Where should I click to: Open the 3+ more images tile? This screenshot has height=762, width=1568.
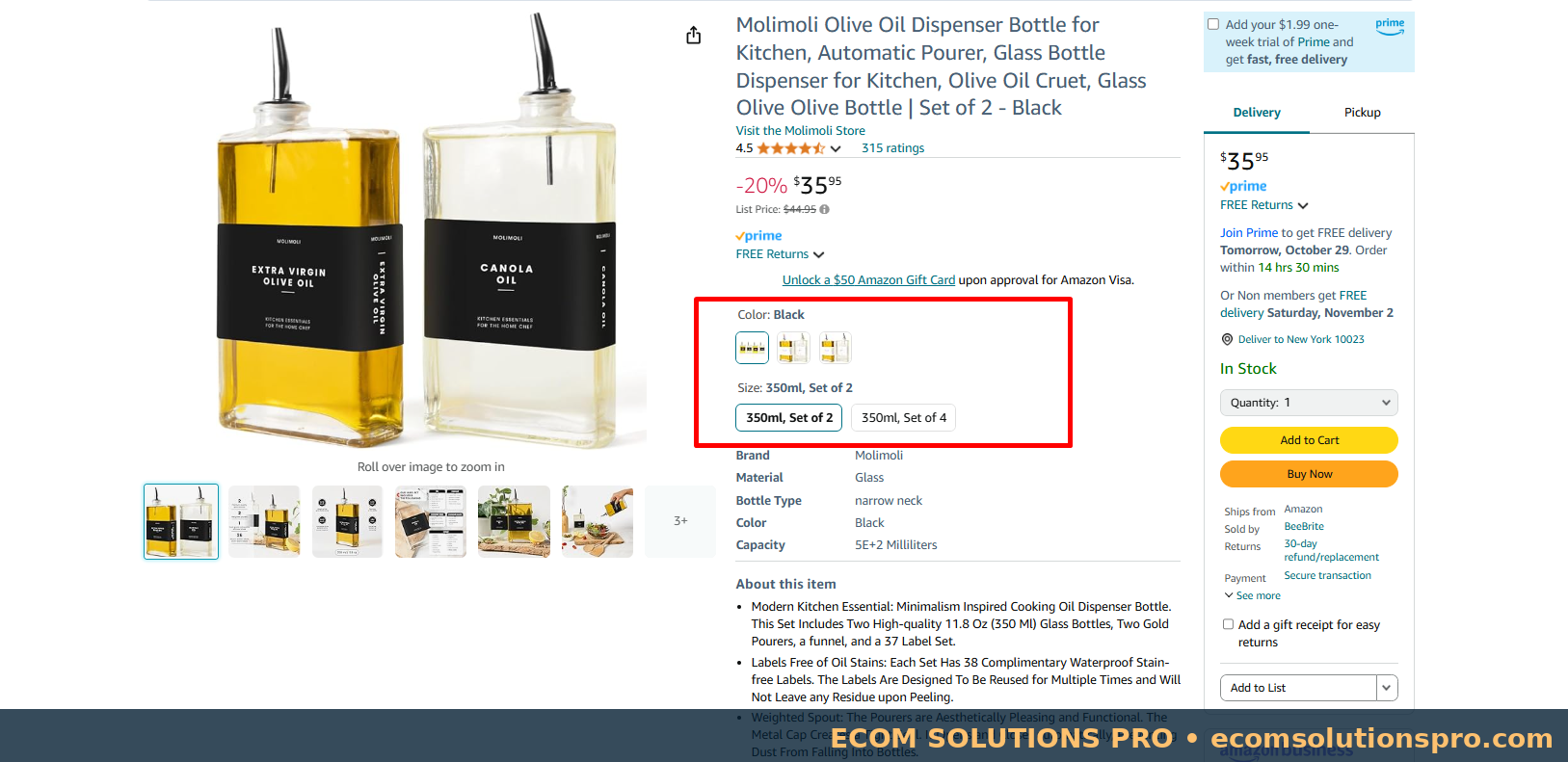pos(680,521)
